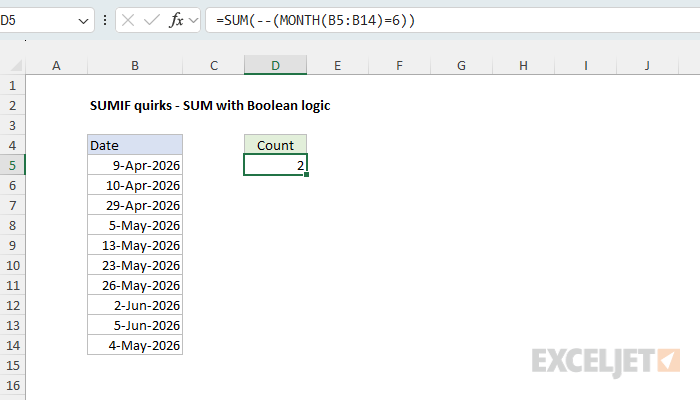Confirm formula entry with checkmark icon
Screen dimensions: 700x400
pyautogui.click(x=152, y=21)
